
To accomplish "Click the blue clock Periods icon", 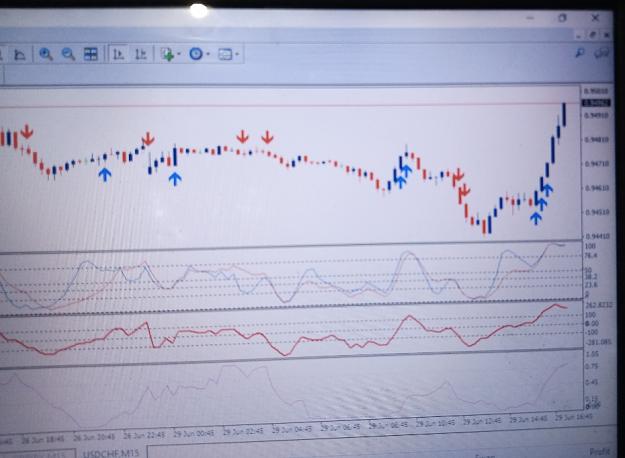I will pyautogui.click(x=196, y=54).
